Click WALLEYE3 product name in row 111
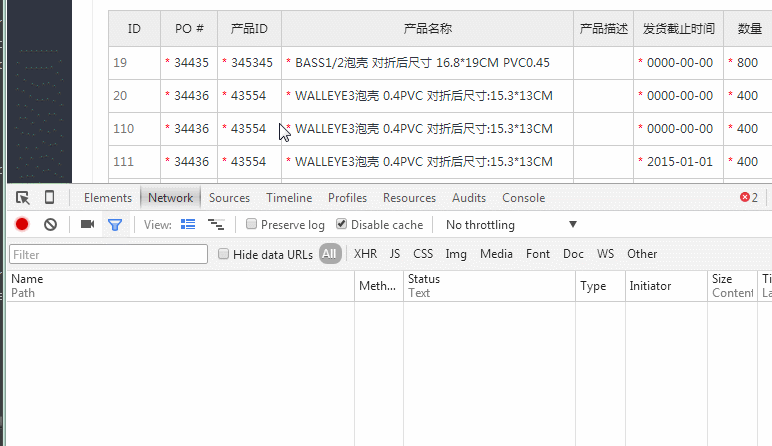The width and height of the screenshot is (772, 446). tap(427, 161)
